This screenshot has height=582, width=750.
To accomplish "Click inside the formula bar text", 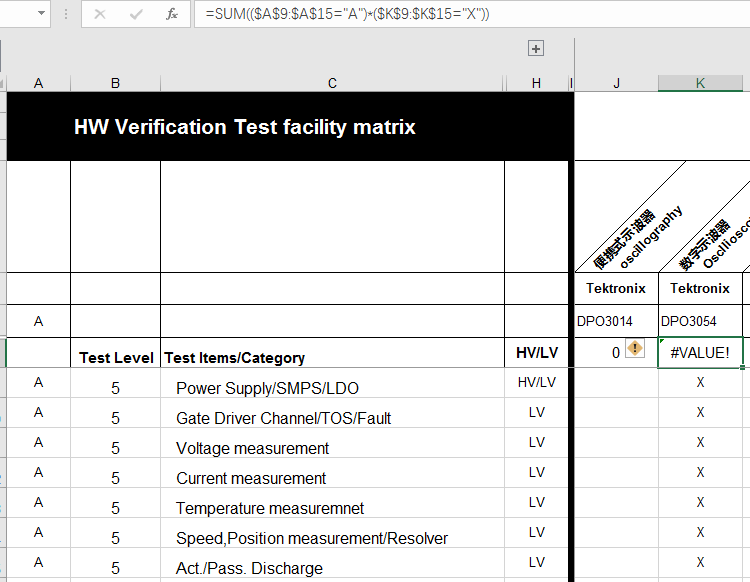I will point(347,14).
